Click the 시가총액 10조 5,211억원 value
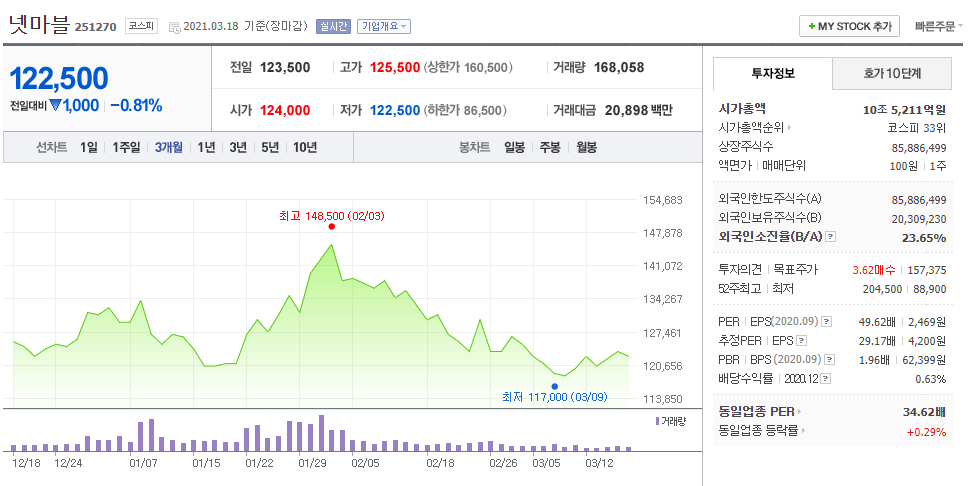This screenshot has height=486, width=974. pos(904,110)
